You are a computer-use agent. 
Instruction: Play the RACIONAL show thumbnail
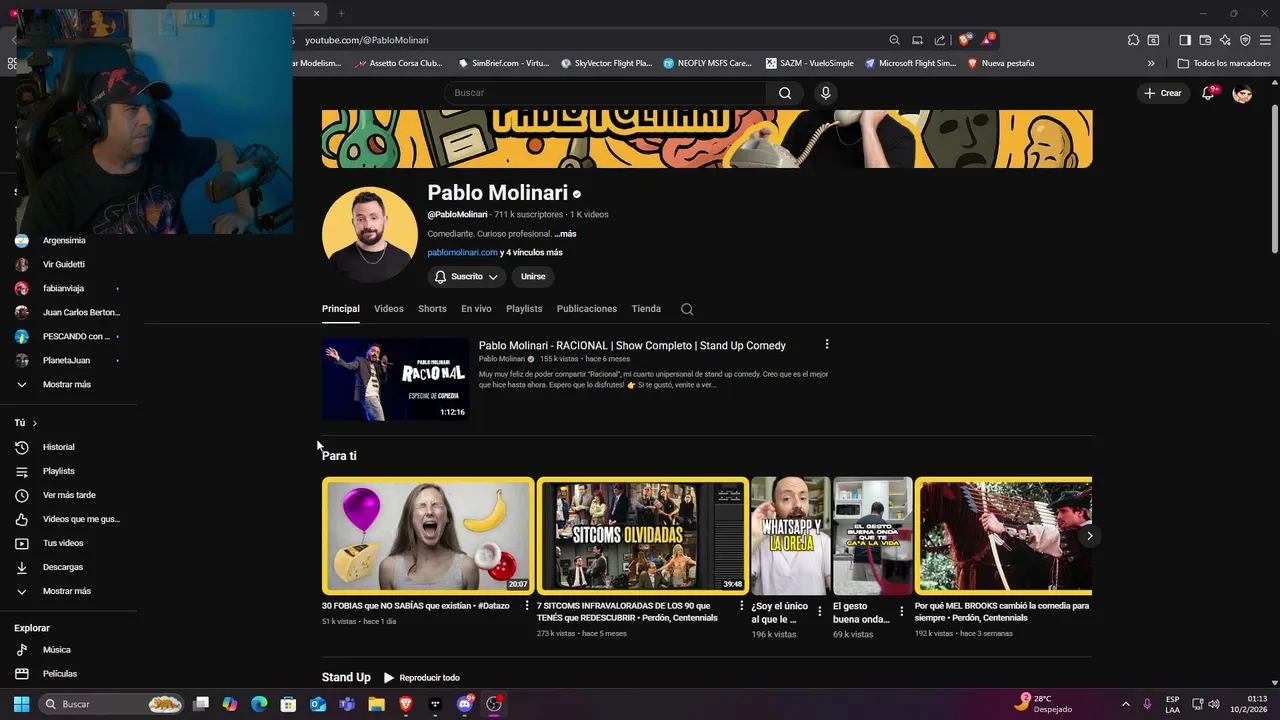click(x=396, y=379)
